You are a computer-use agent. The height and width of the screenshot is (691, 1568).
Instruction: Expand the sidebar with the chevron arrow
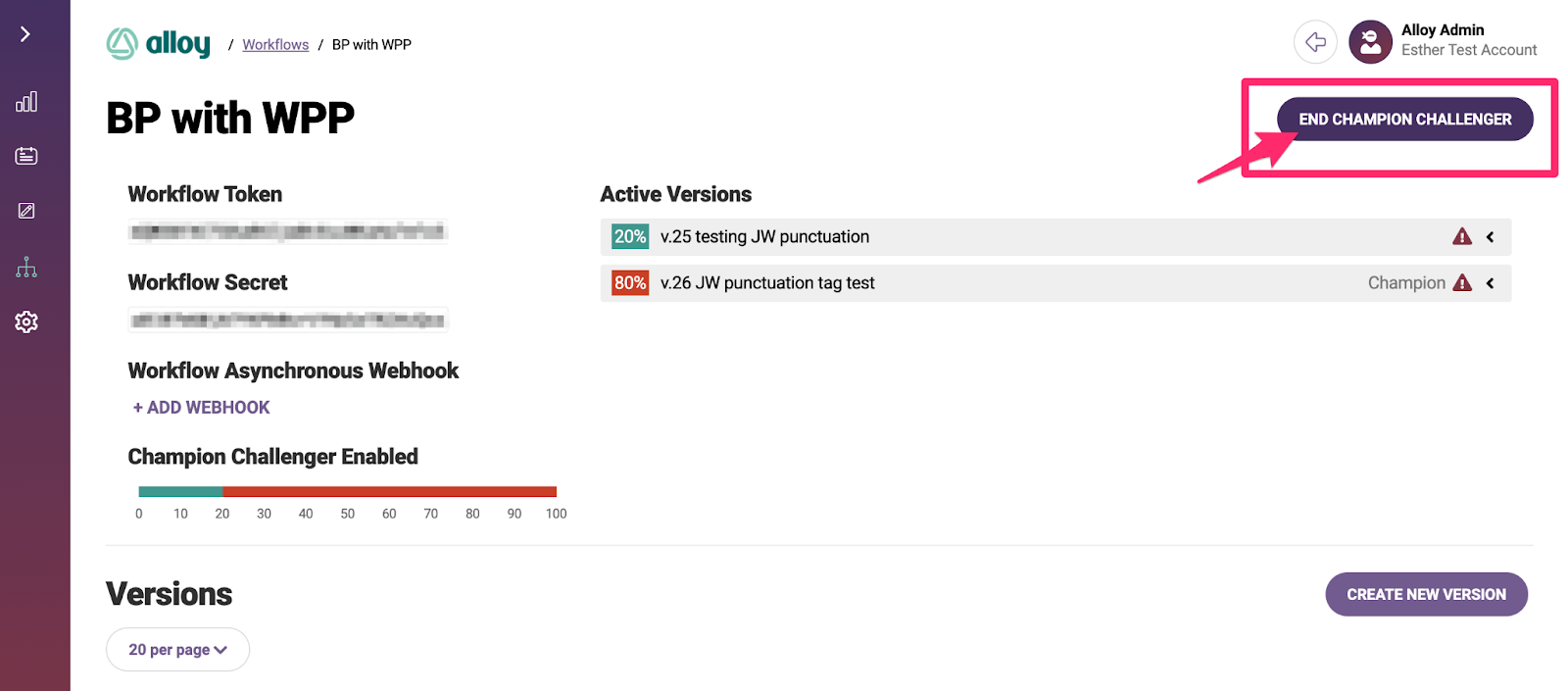click(x=25, y=34)
